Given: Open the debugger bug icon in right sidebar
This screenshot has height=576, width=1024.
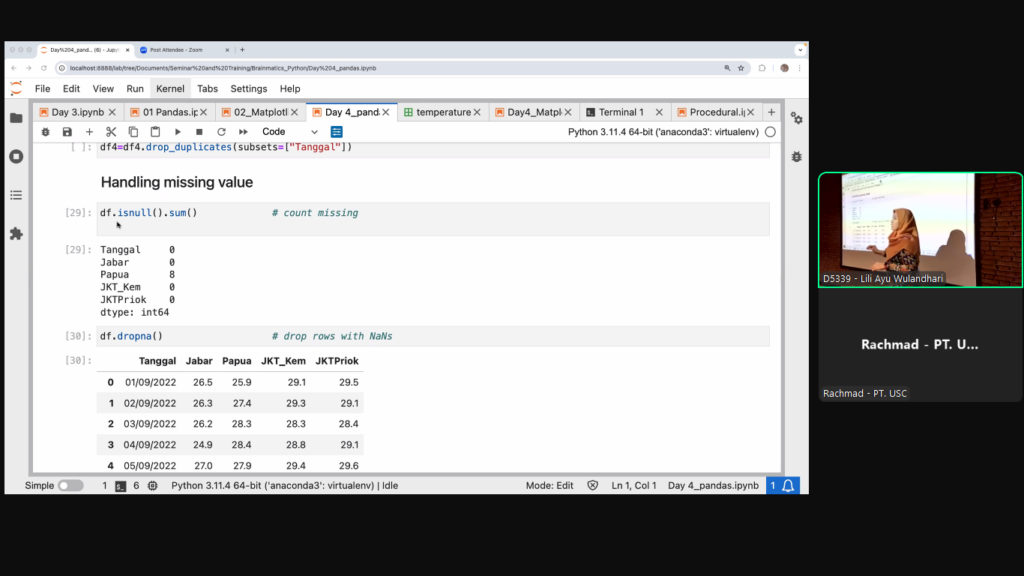Looking at the screenshot, I should [796, 157].
